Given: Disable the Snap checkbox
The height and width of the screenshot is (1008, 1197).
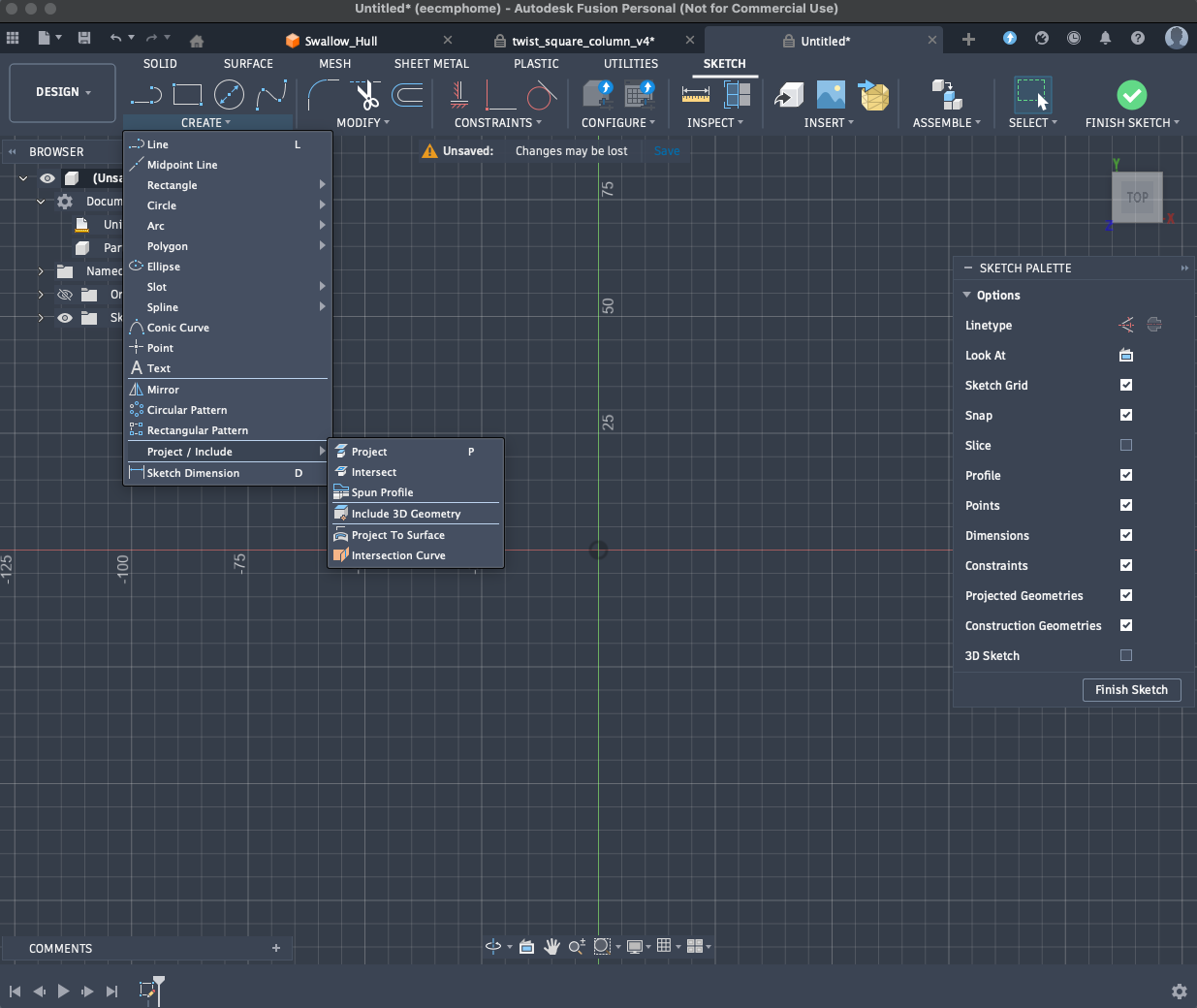Looking at the screenshot, I should (1125, 415).
